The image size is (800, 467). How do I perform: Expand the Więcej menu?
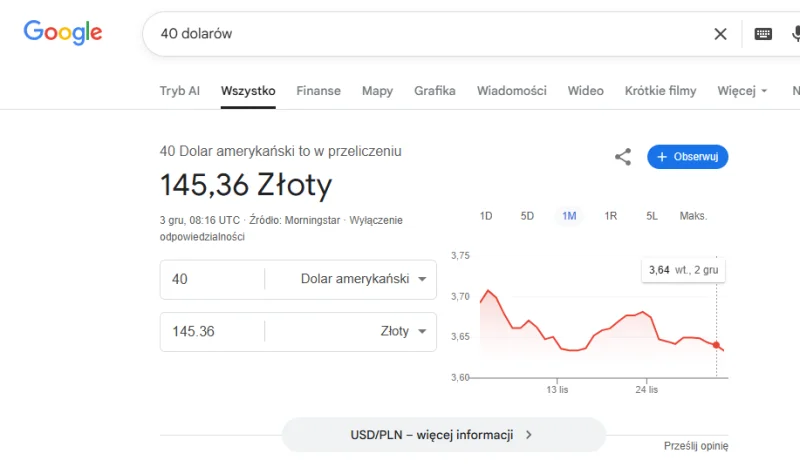(742, 91)
